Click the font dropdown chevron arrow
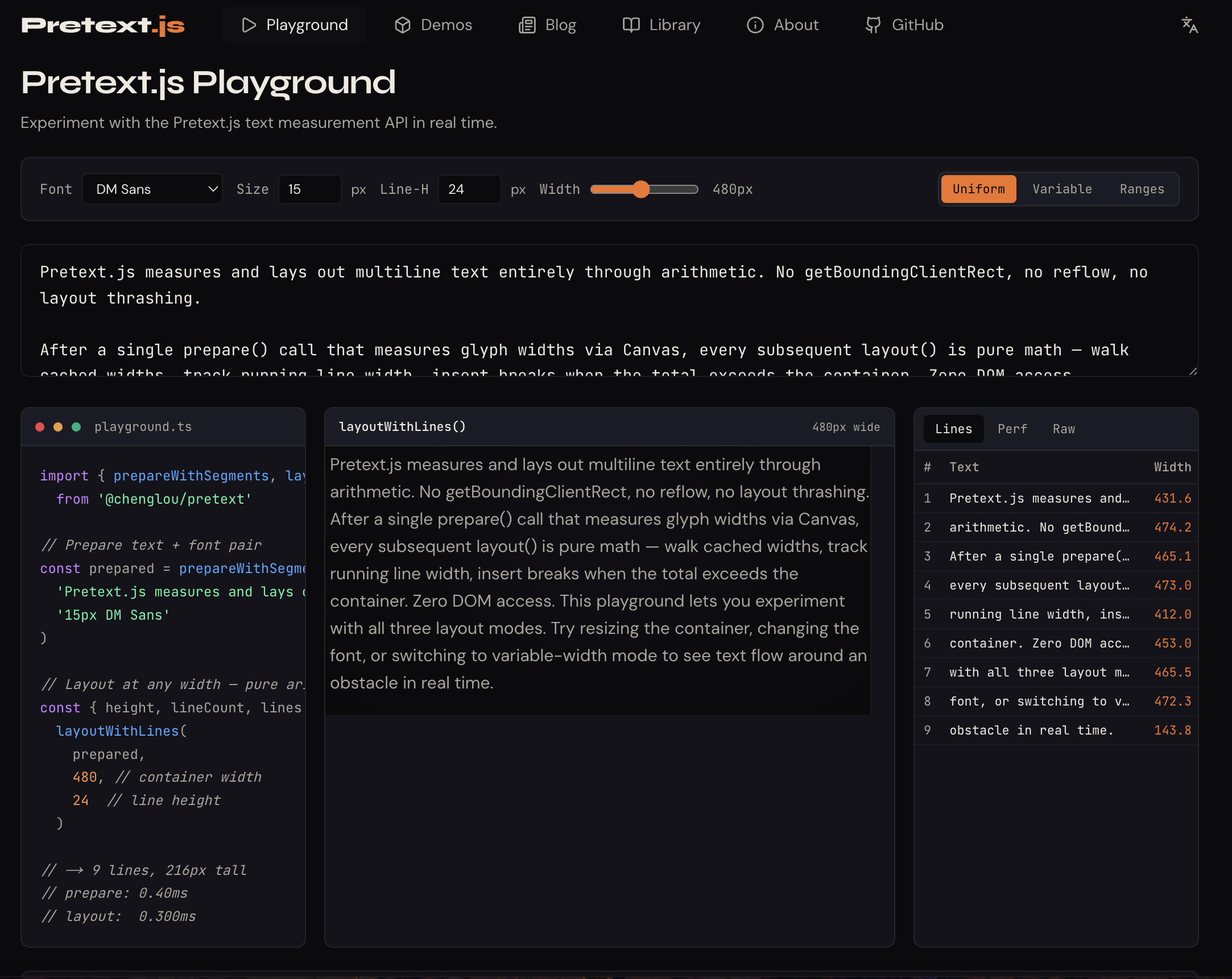1232x979 pixels. (x=213, y=189)
